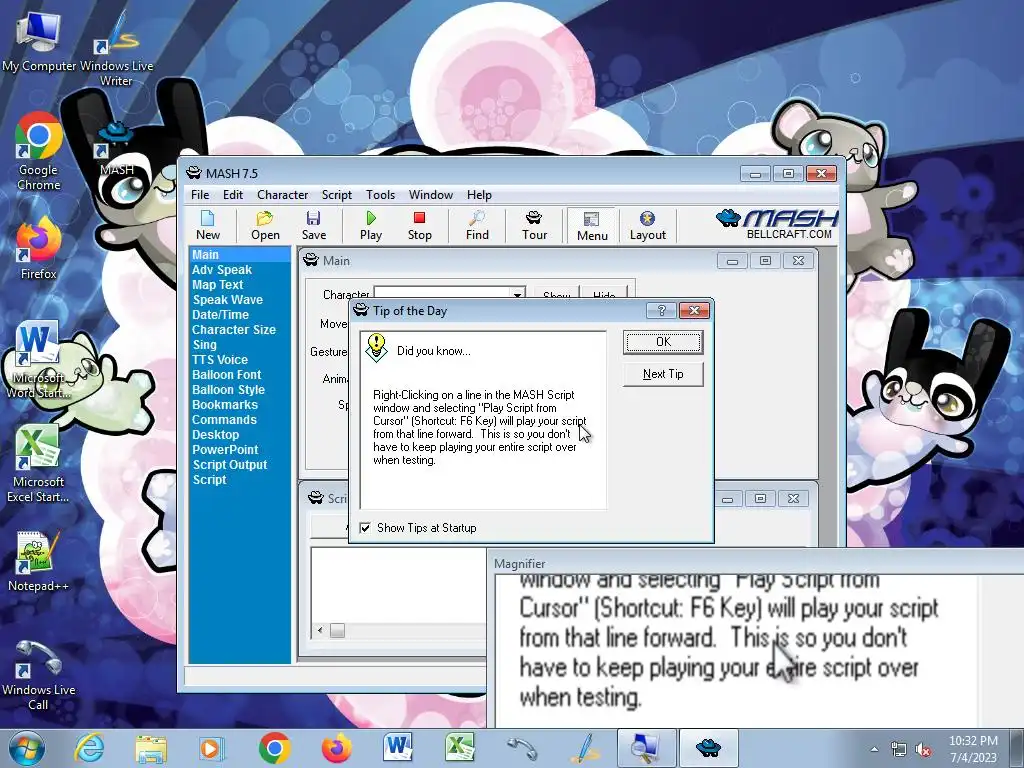Click the help question mark in Tip dialog

tap(661, 310)
